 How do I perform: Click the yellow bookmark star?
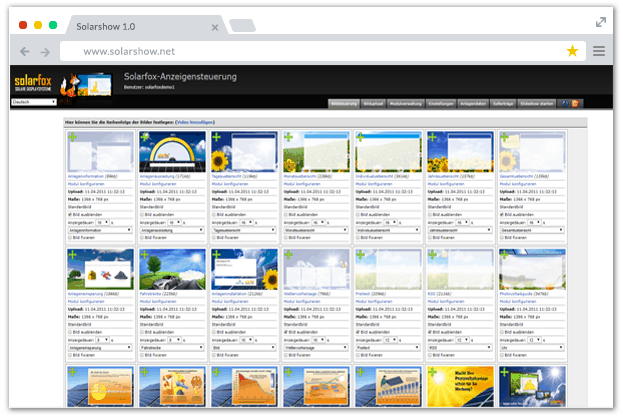572,51
